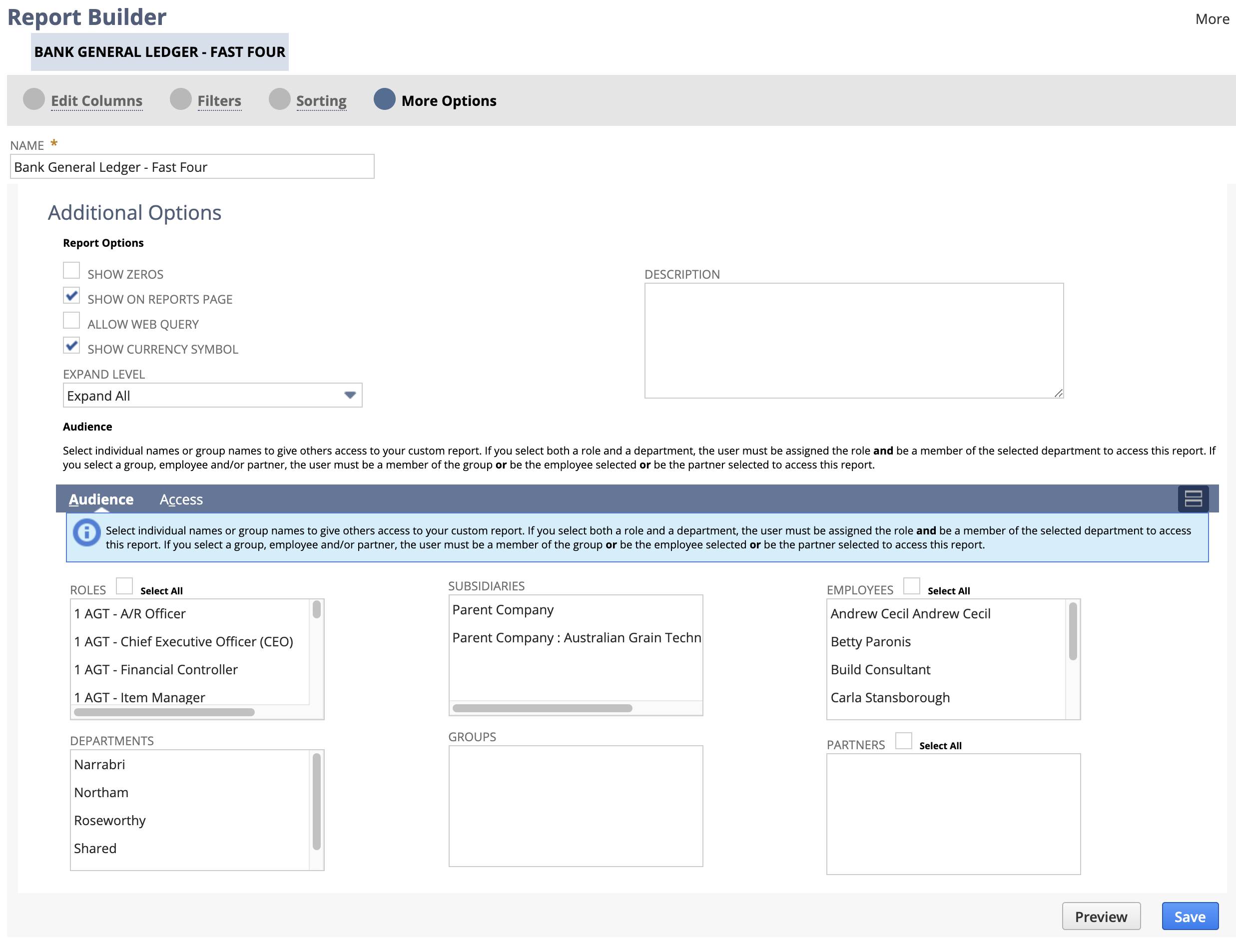1236x952 pixels.
Task: Click the Edit Columns step circle icon
Action: [x=33, y=99]
